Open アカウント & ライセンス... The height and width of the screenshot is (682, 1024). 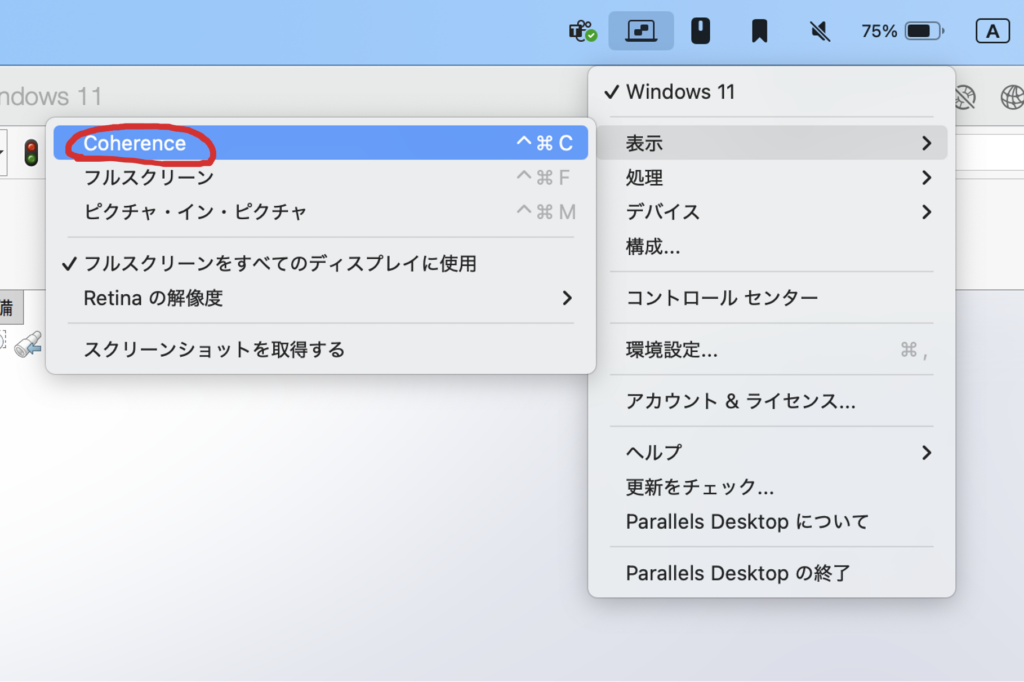771,401
